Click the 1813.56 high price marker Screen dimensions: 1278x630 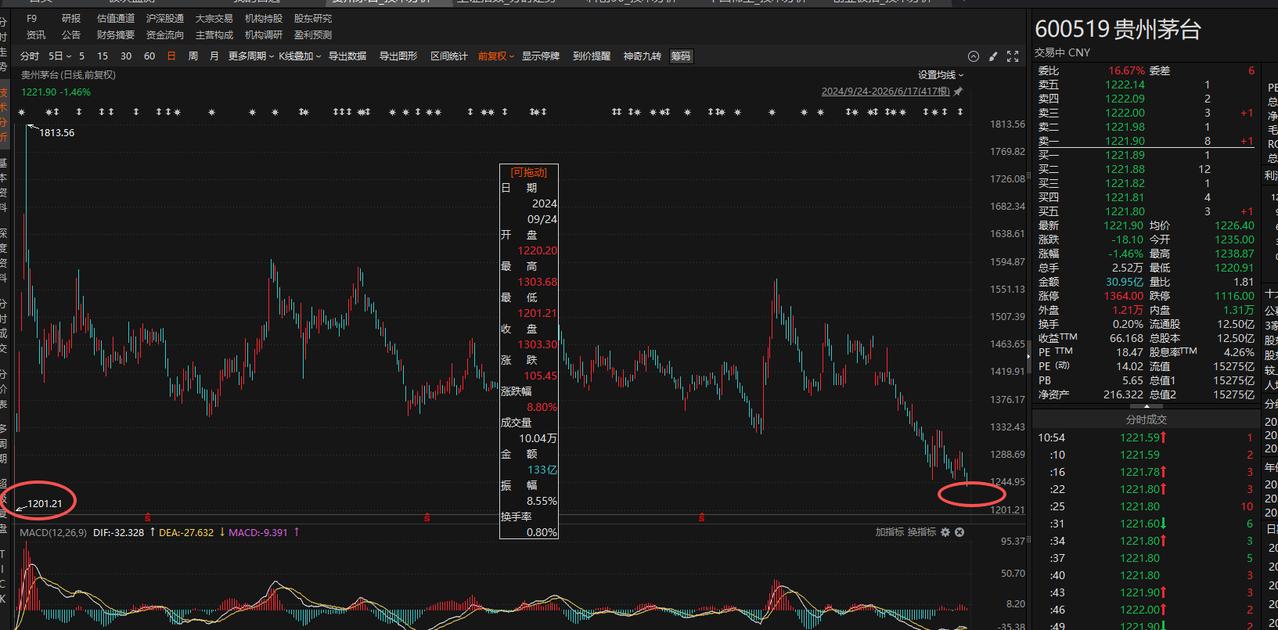point(56,132)
